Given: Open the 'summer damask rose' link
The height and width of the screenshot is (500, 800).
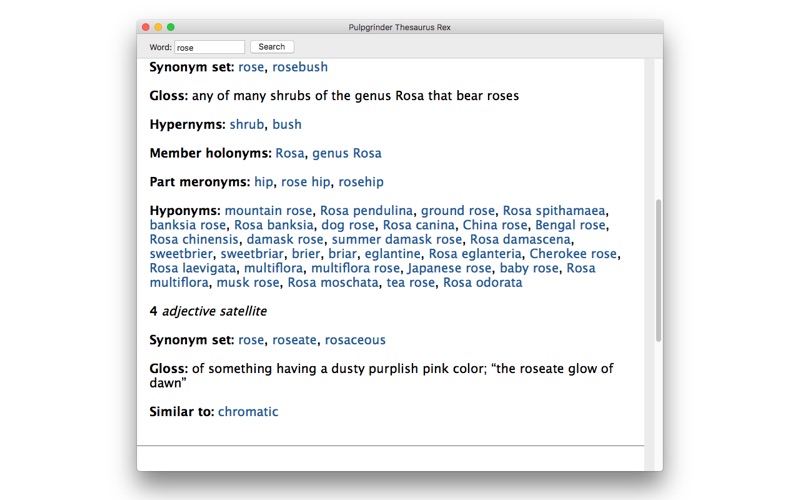Looking at the screenshot, I should 397,239.
